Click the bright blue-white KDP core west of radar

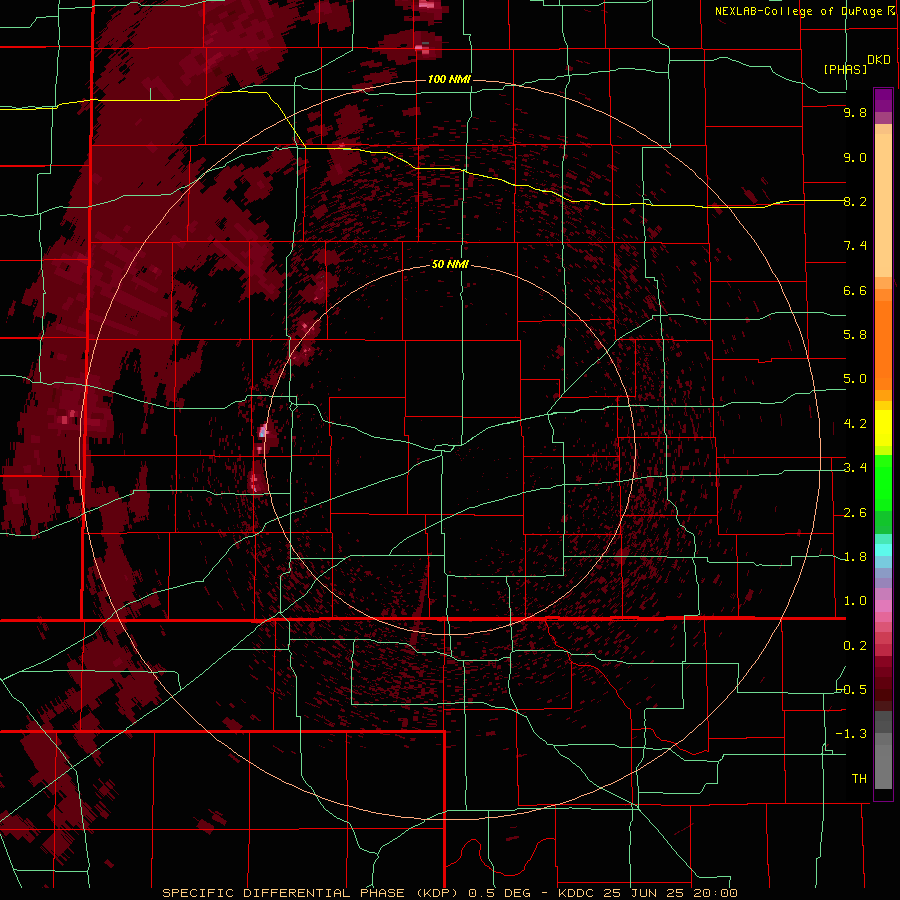click(x=263, y=432)
